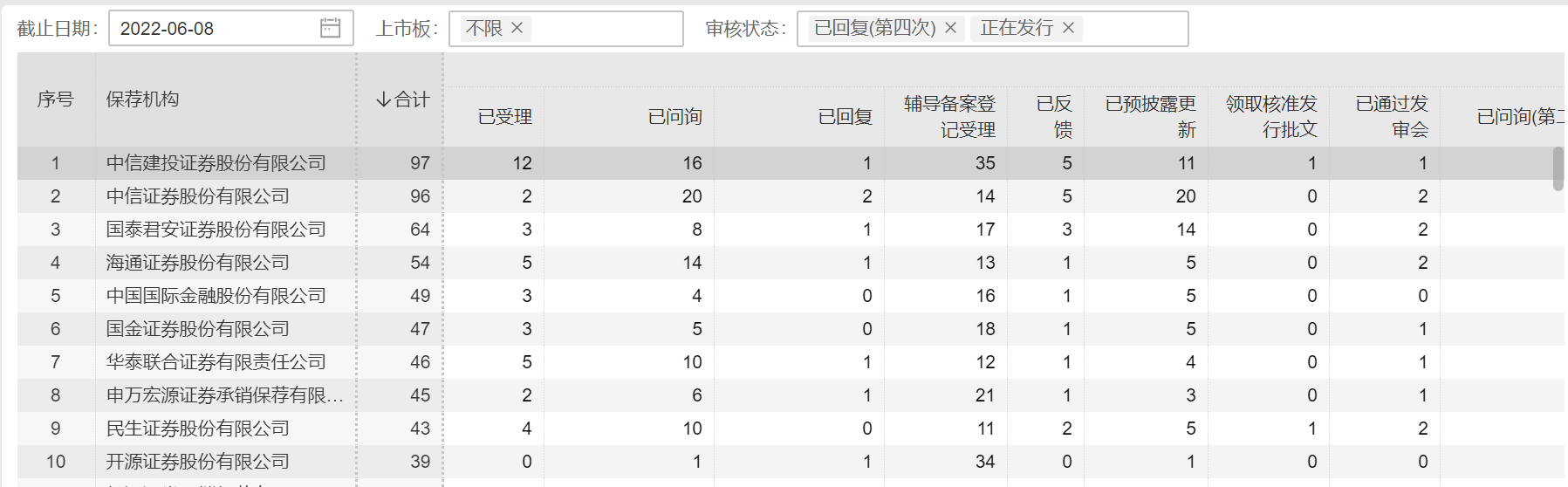Screen dimensions: 1568x487
Task: Click total value 46 for 华泰联合
Action: tap(420, 362)
